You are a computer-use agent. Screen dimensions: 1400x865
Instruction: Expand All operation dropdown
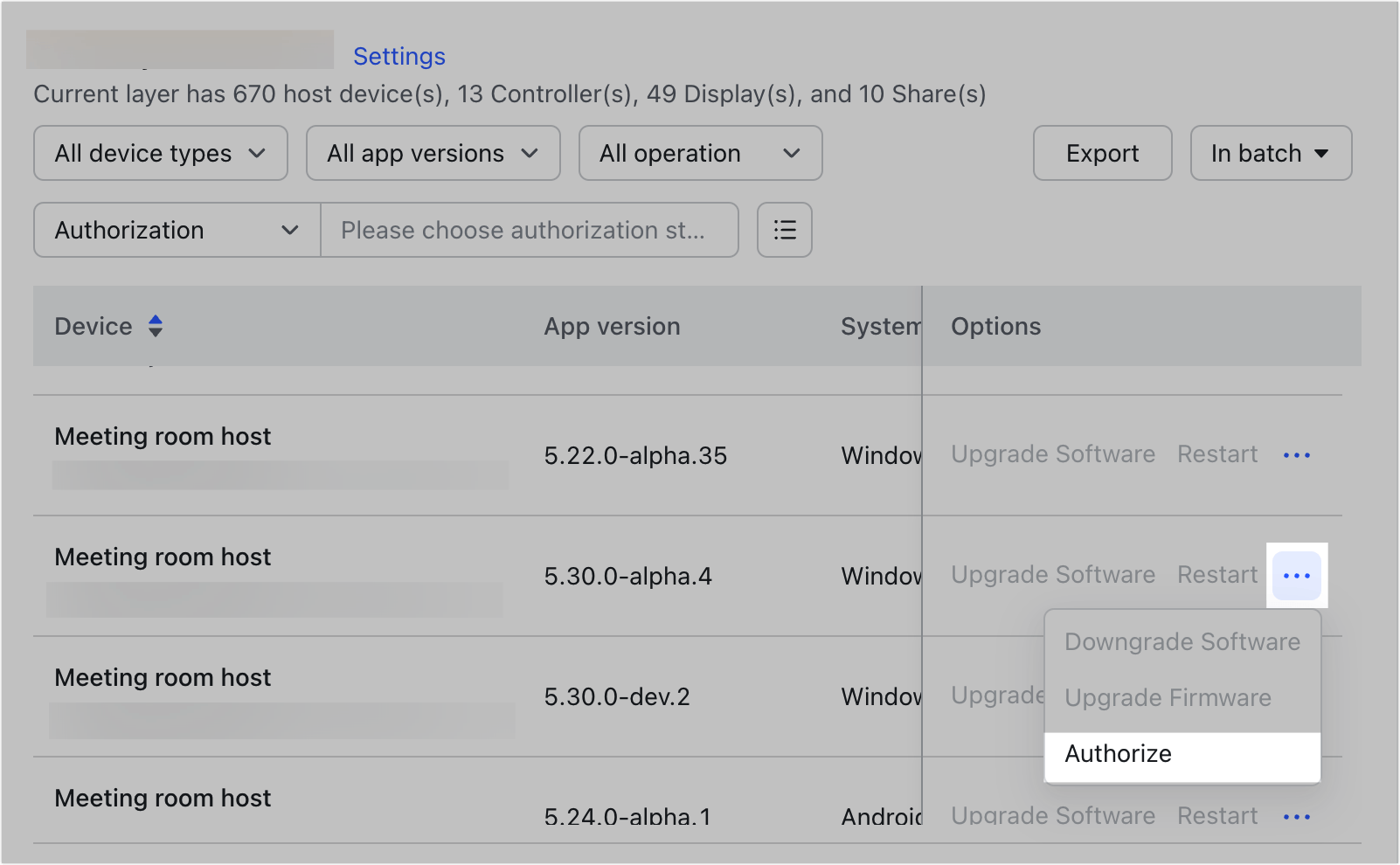click(700, 153)
